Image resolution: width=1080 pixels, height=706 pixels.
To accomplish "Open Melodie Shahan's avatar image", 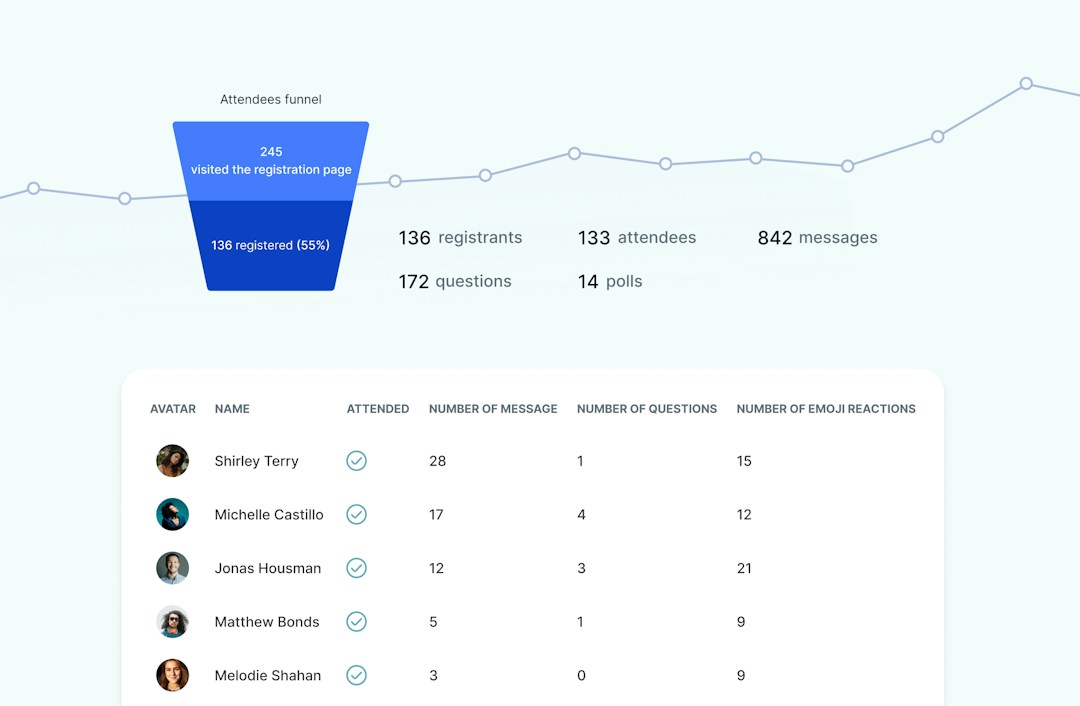I will (x=172, y=676).
